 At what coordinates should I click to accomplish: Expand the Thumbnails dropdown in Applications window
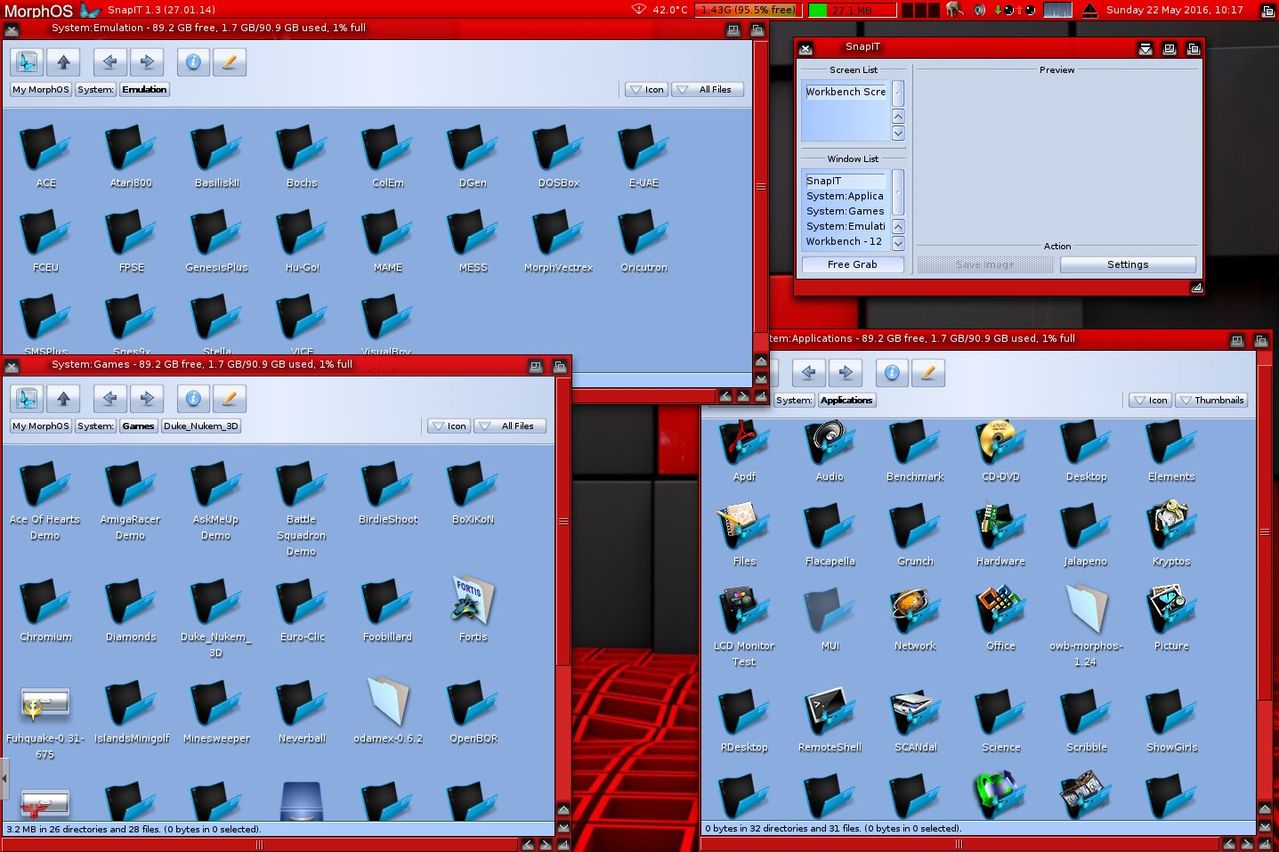coord(1212,400)
